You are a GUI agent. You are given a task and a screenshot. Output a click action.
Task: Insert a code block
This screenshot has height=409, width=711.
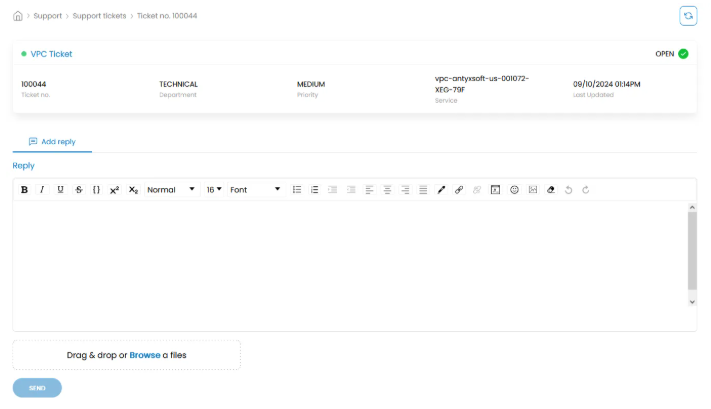pyautogui.click(x=96, y=190)
